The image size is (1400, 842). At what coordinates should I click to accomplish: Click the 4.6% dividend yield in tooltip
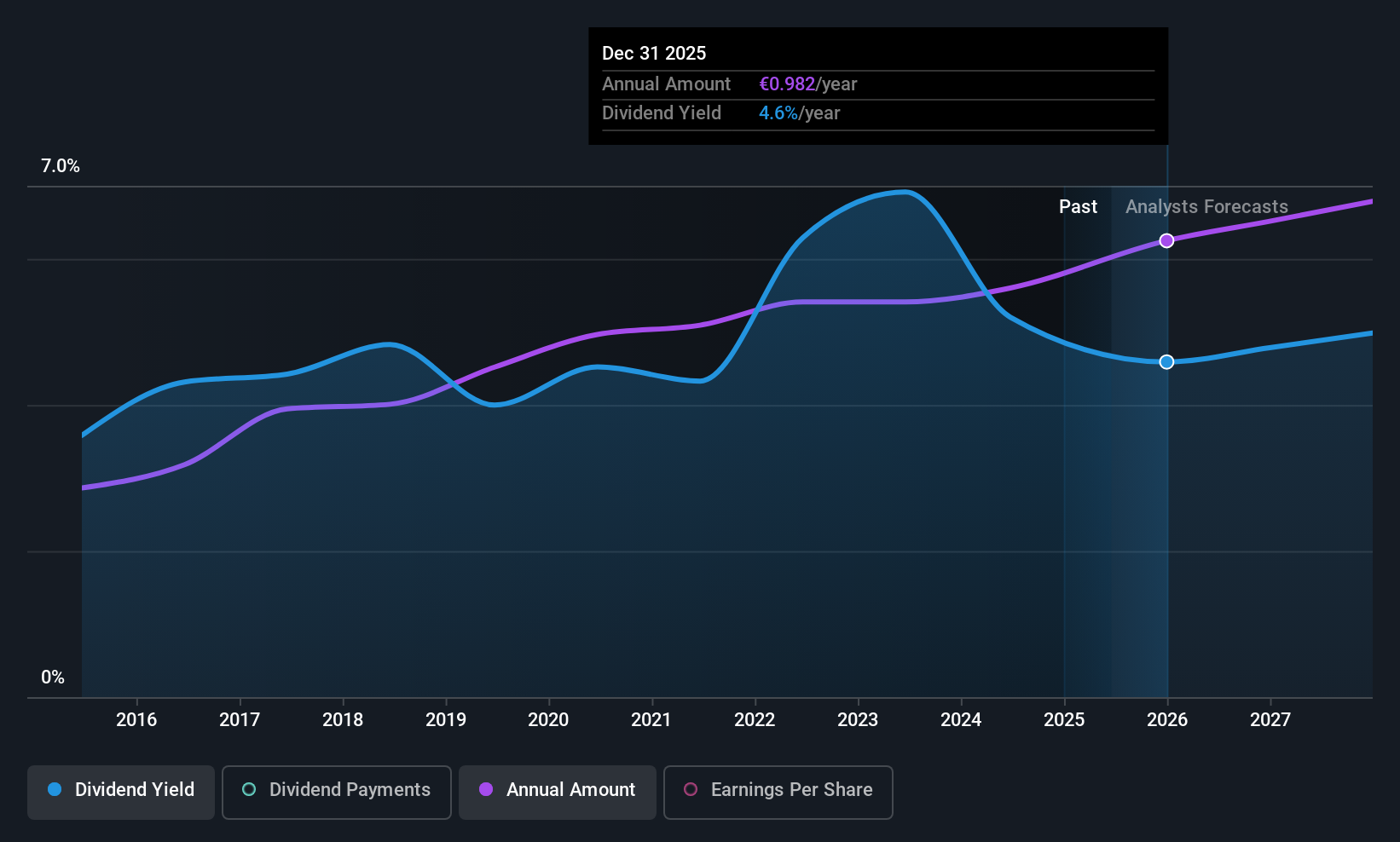point(778,113)
